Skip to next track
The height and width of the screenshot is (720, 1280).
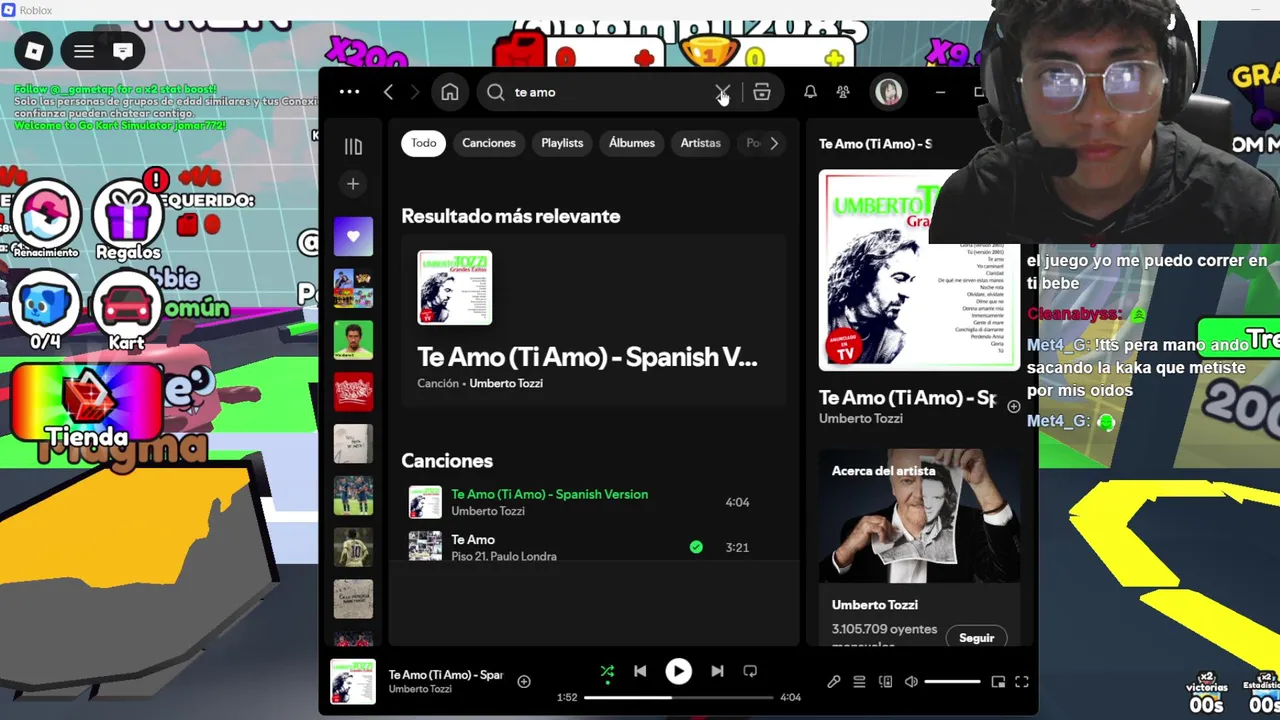click(x=717, y=672)
